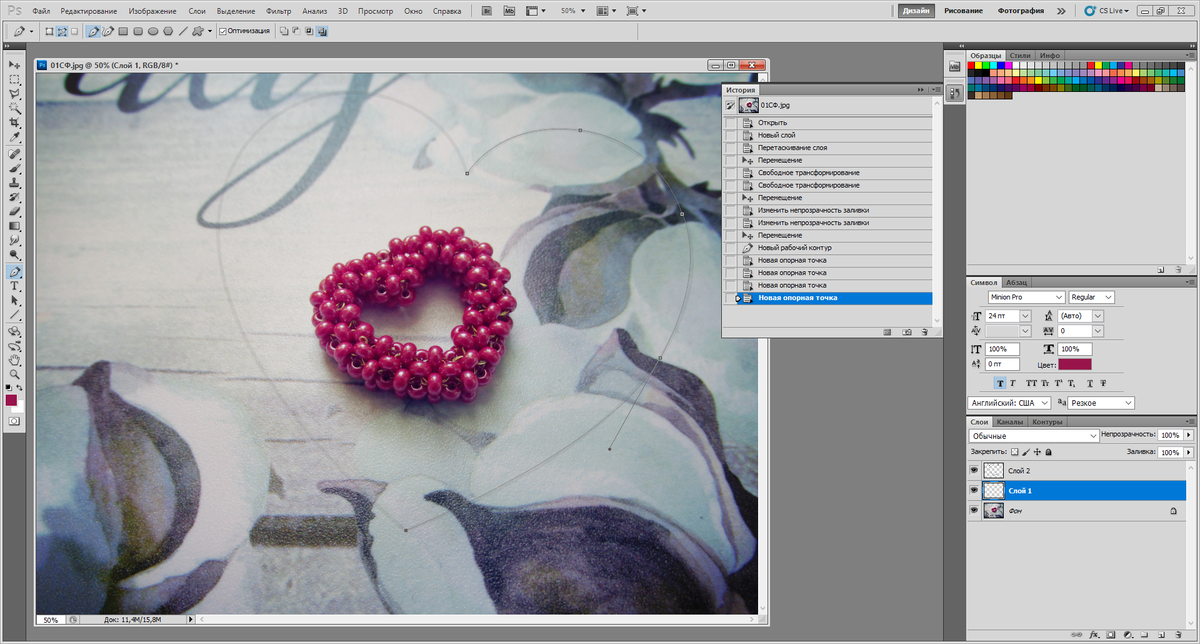This screenshot has width=1200, height=644.
Task: Choose Ellipse shape in options bar
Action: point(153,31)
